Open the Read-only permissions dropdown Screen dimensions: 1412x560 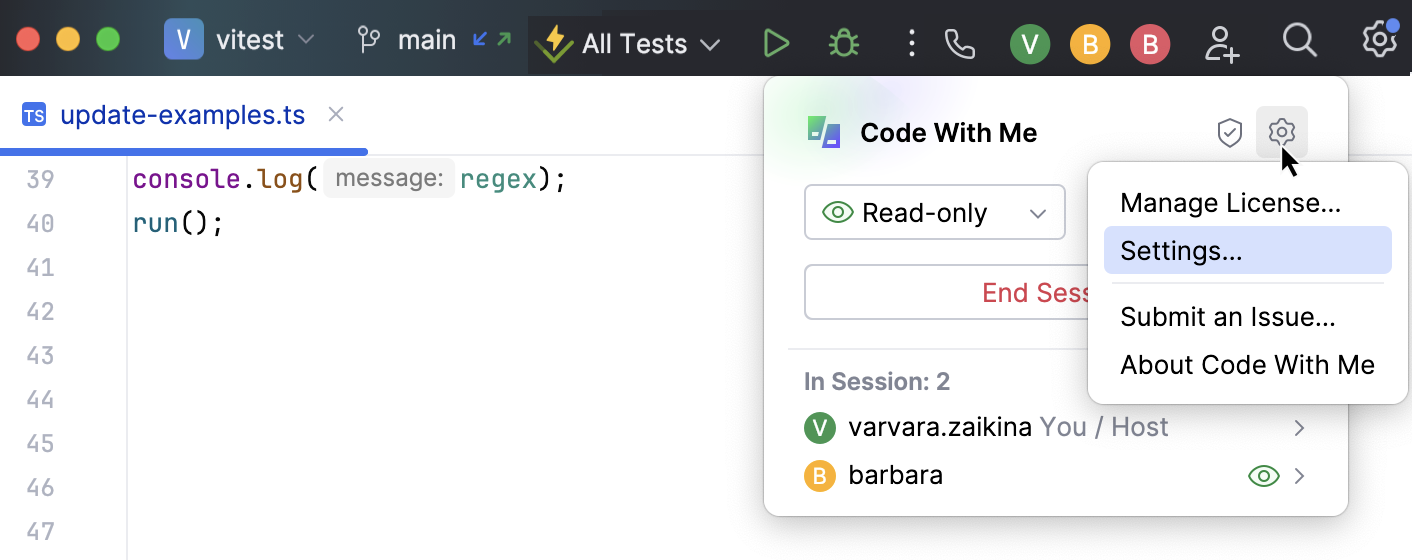point(934,213)
